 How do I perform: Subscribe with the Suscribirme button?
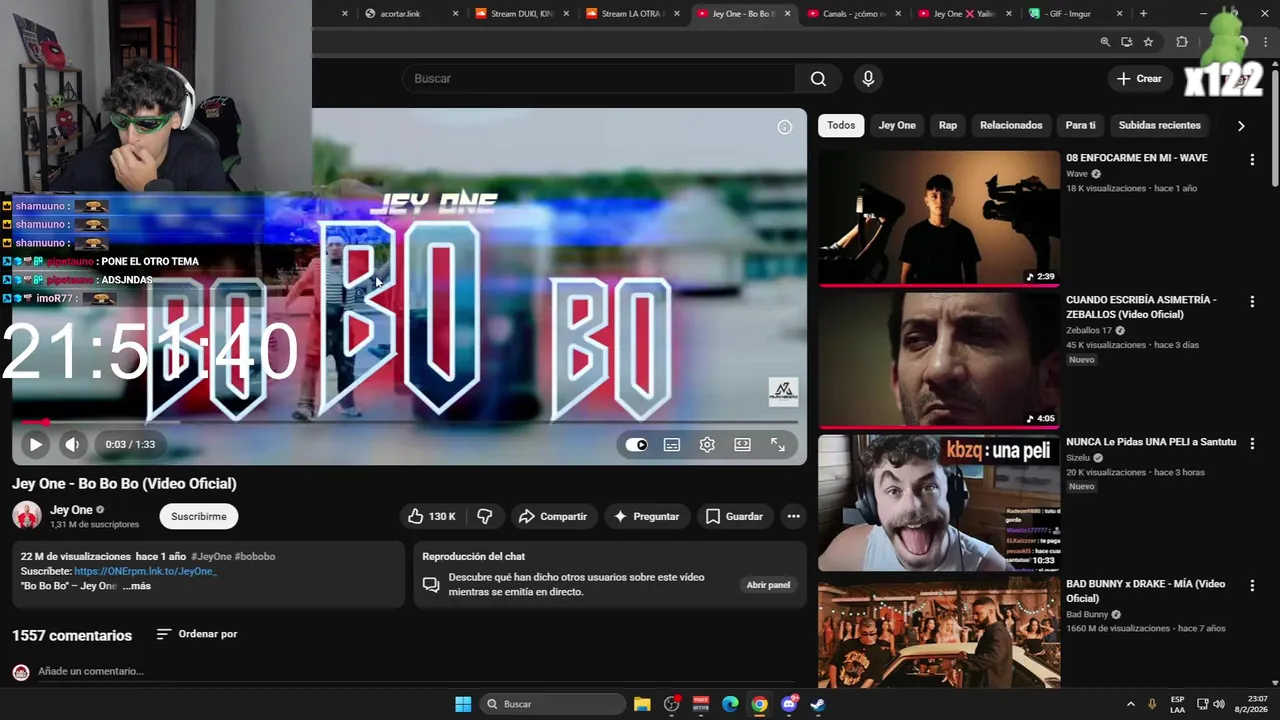198,516
